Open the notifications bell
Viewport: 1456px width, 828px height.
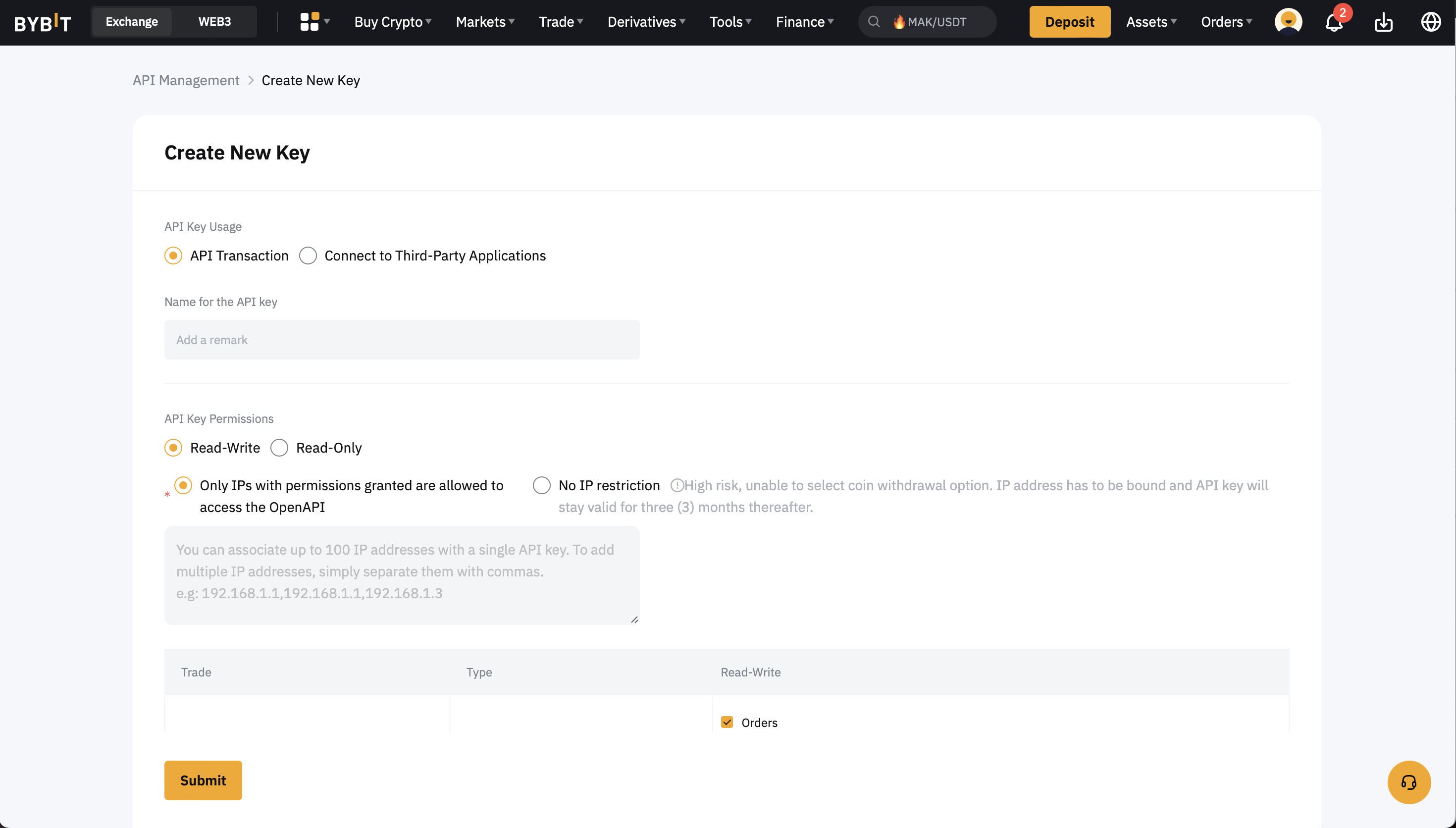pos(1334,22)
